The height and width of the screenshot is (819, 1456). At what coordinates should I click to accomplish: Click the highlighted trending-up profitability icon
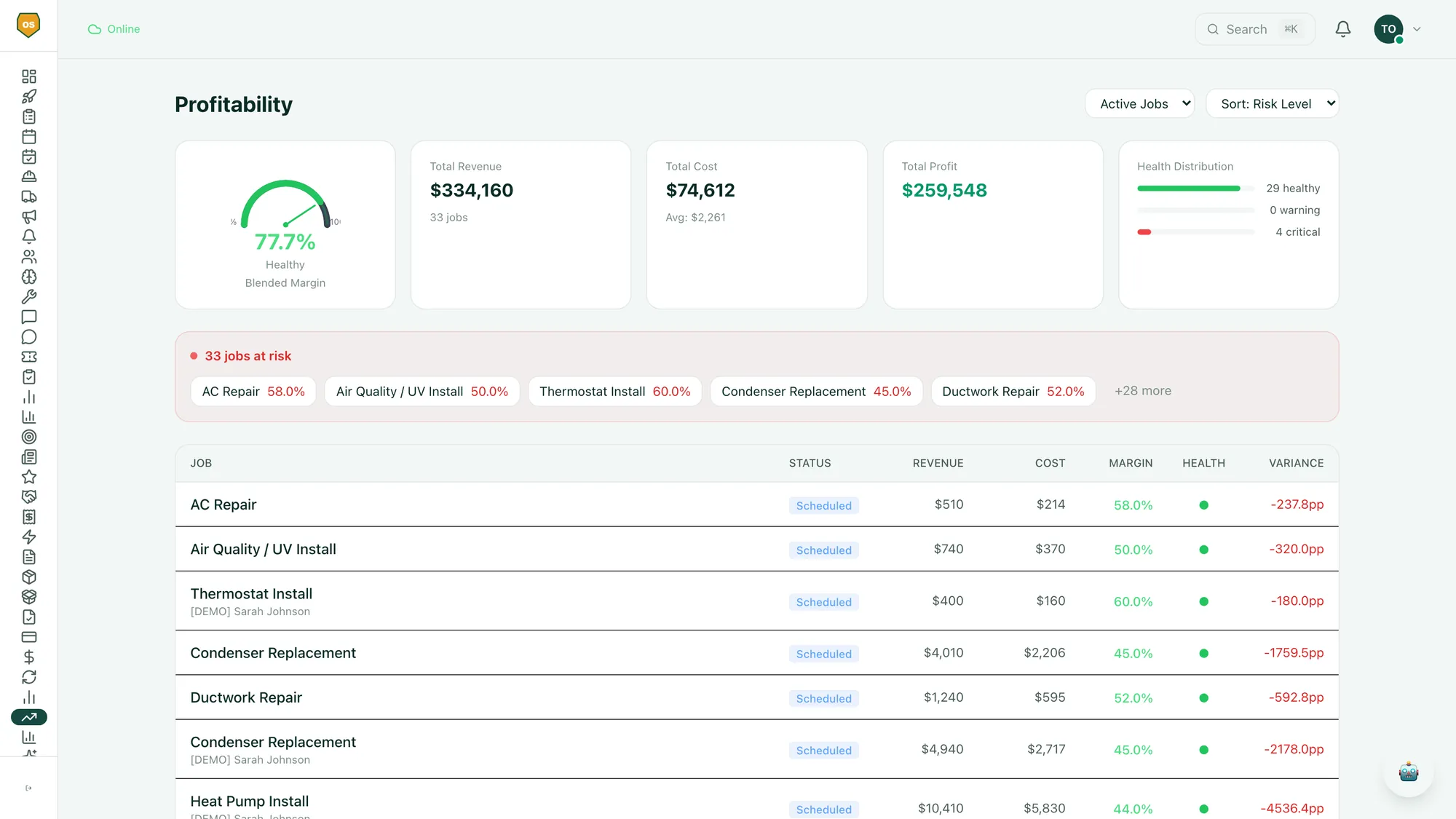(x=29, y=717)
